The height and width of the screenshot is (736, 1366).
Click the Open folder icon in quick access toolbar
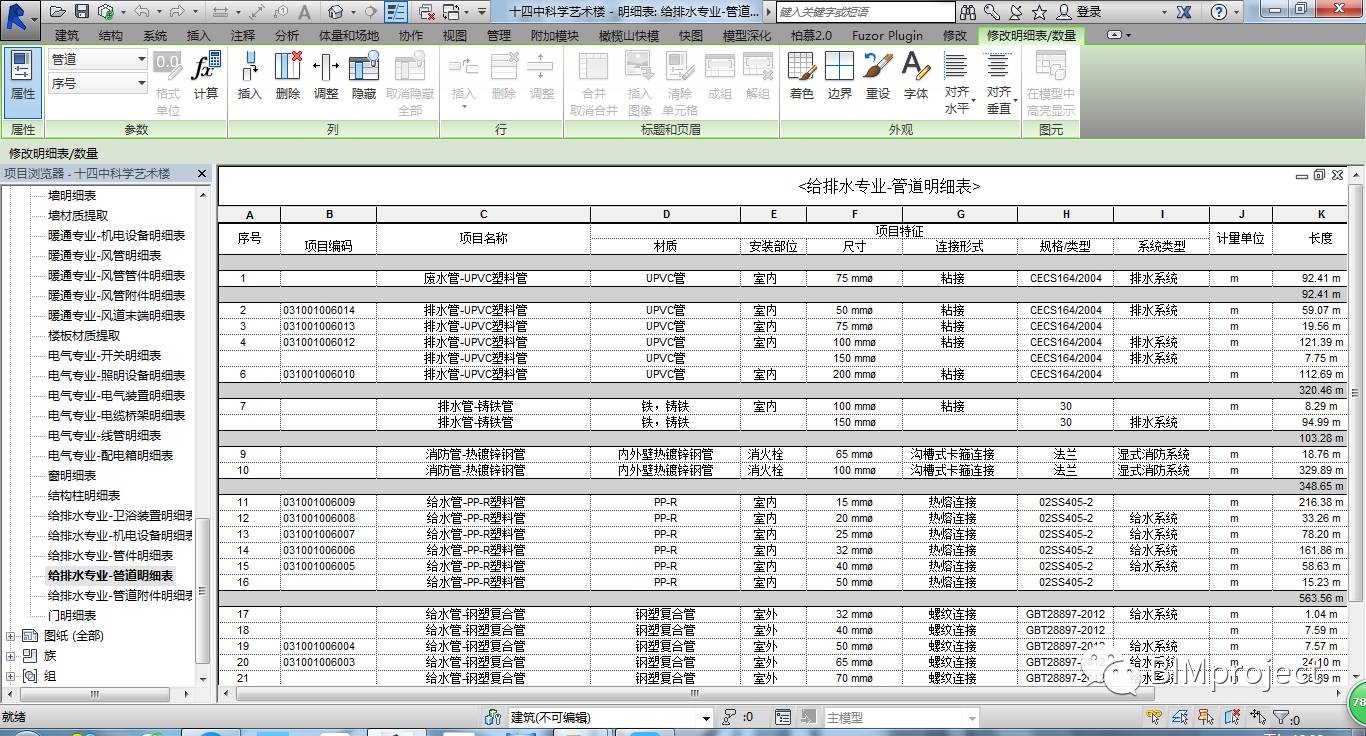tap(57, 12)
